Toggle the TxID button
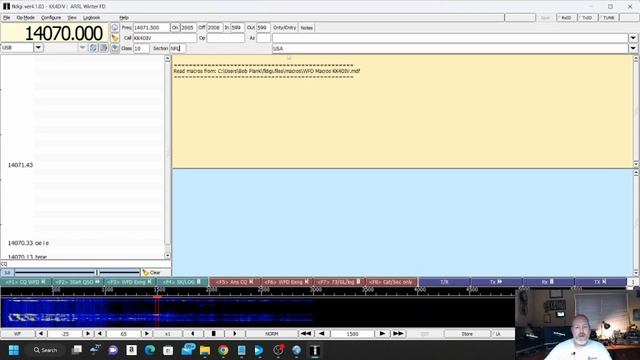 click(587, 18)
